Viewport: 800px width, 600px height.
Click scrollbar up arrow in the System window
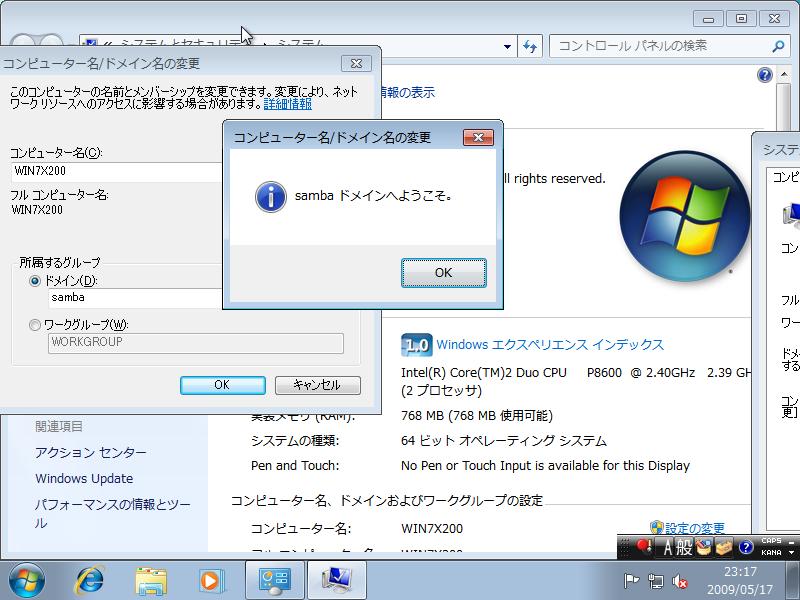pos(783,75)
